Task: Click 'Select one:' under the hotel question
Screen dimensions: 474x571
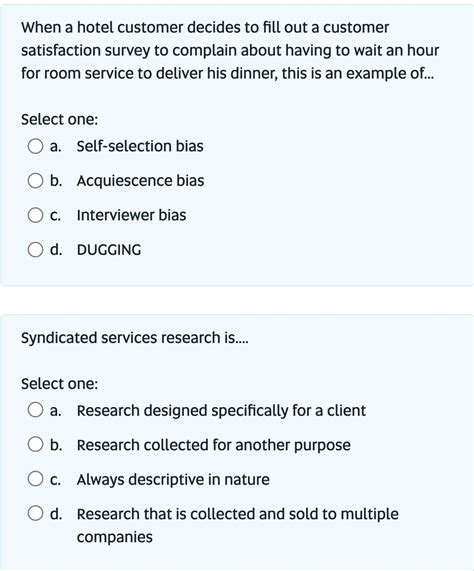Action: click(x=59, y=119)
